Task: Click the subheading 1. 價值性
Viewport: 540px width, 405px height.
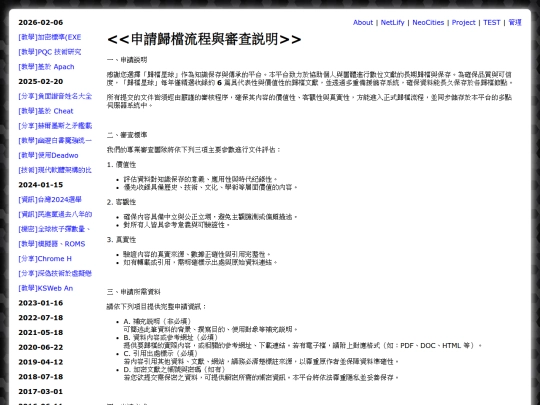Action: pyautogui.click(x=122, y=165)
